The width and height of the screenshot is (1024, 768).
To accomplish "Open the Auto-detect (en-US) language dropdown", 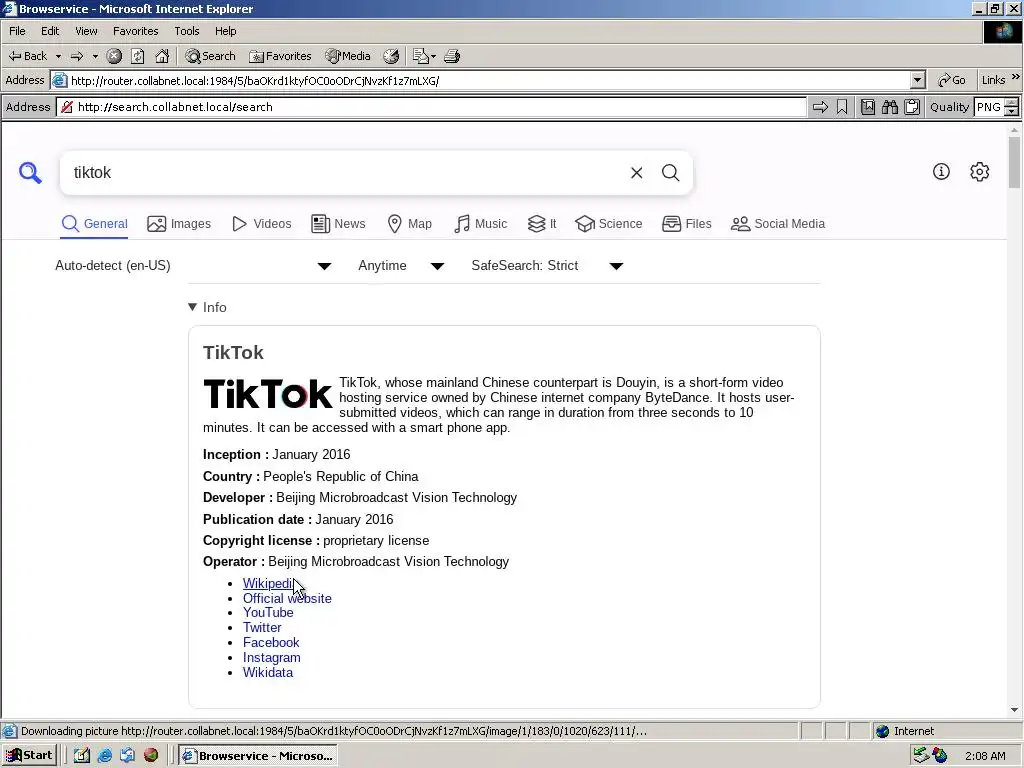I will pos(193,266).
